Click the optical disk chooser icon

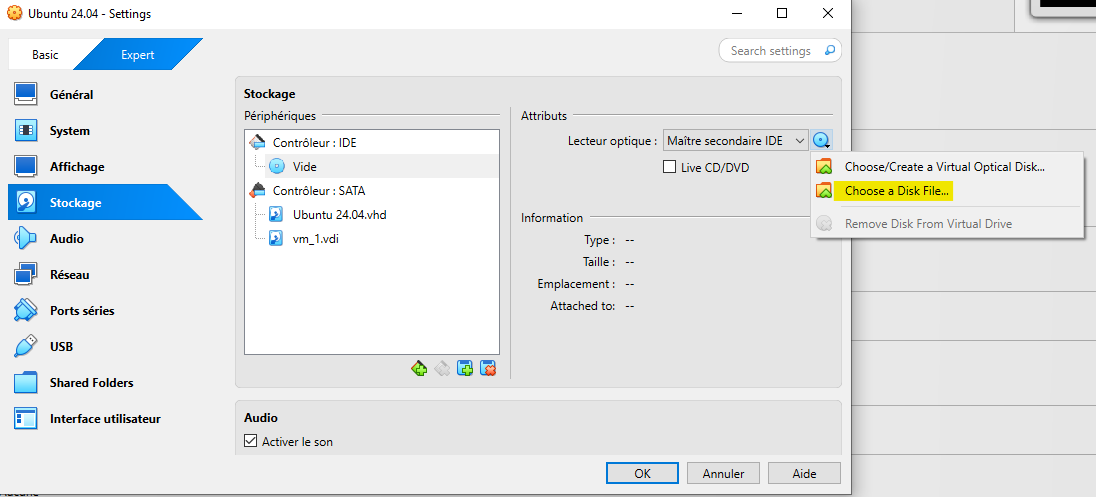click(822, 142)
